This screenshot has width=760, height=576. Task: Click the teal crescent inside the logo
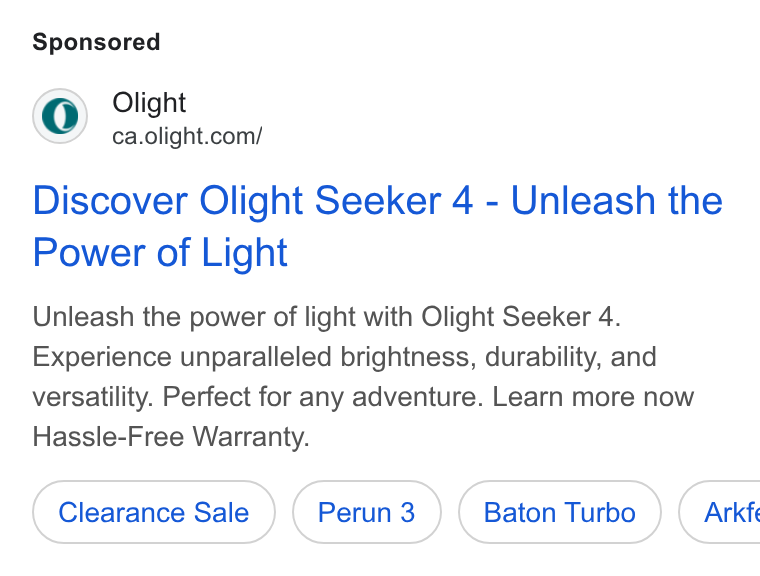[x=60, y=116]
